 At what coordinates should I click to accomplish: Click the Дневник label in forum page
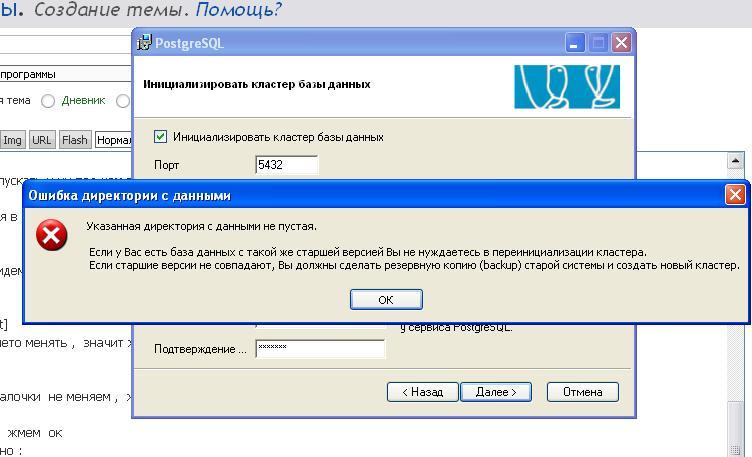tap(83, 101)
